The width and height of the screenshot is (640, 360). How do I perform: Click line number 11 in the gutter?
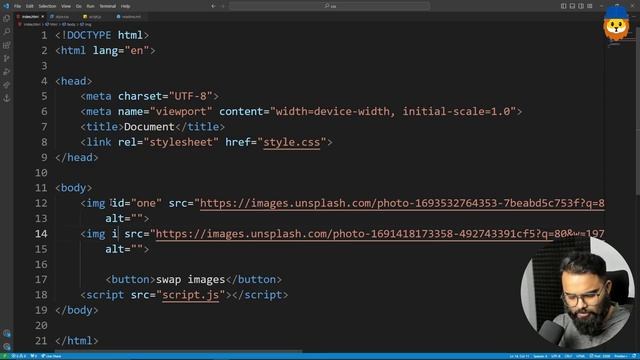tap(41, 188)
